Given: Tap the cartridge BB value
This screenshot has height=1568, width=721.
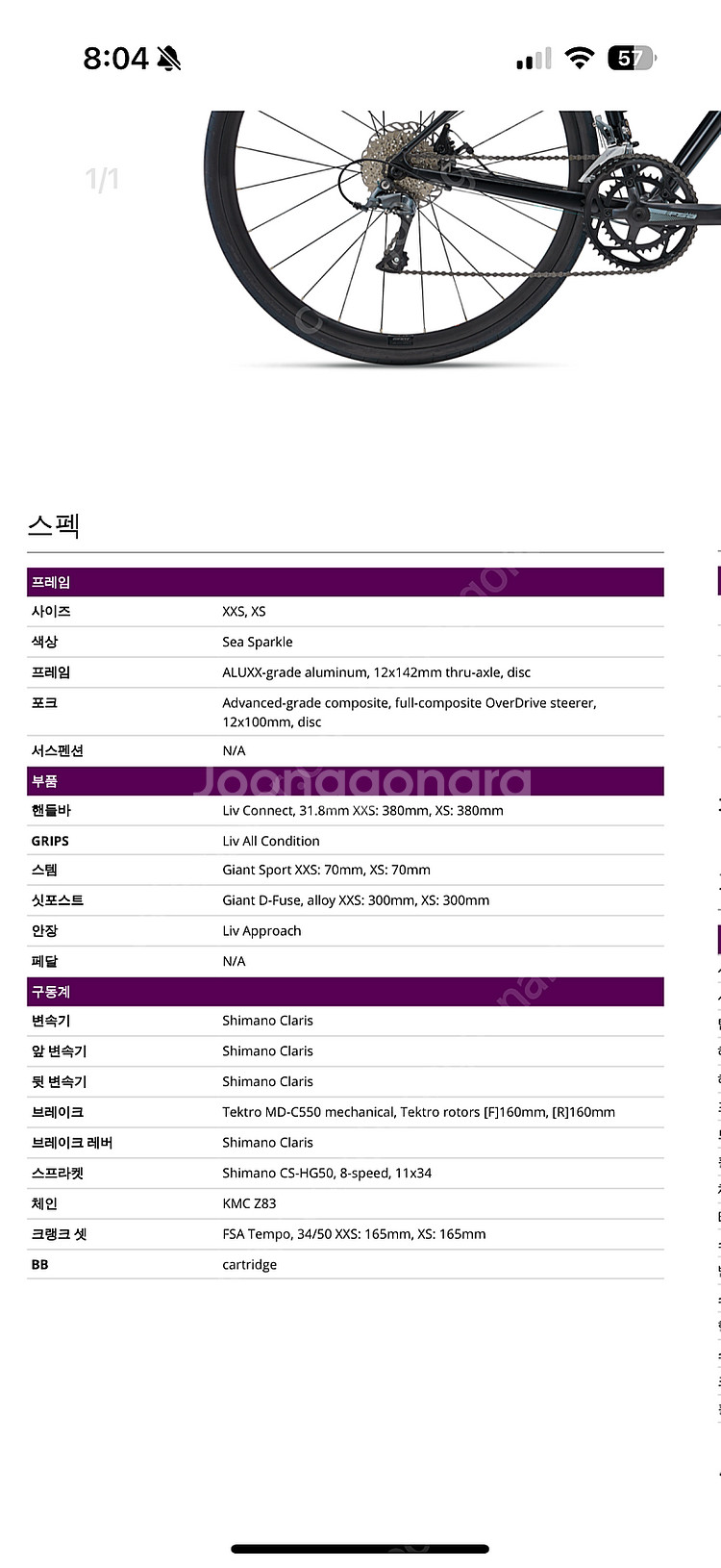Looking at the screenshot, I should click(x=250, y=1265).
